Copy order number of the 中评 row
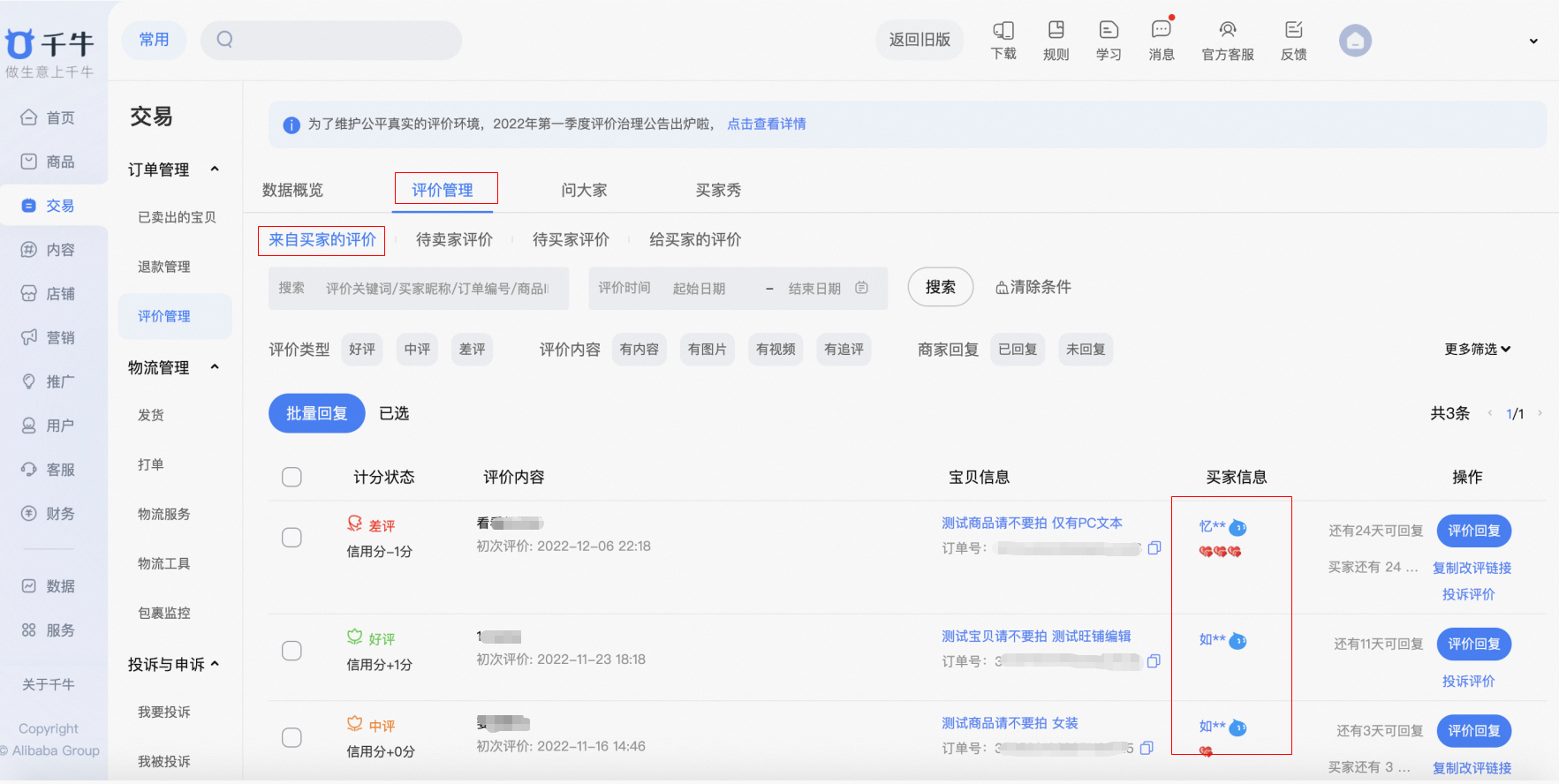This screenshot has height=784, width=1559. [x=1147, y=748]
